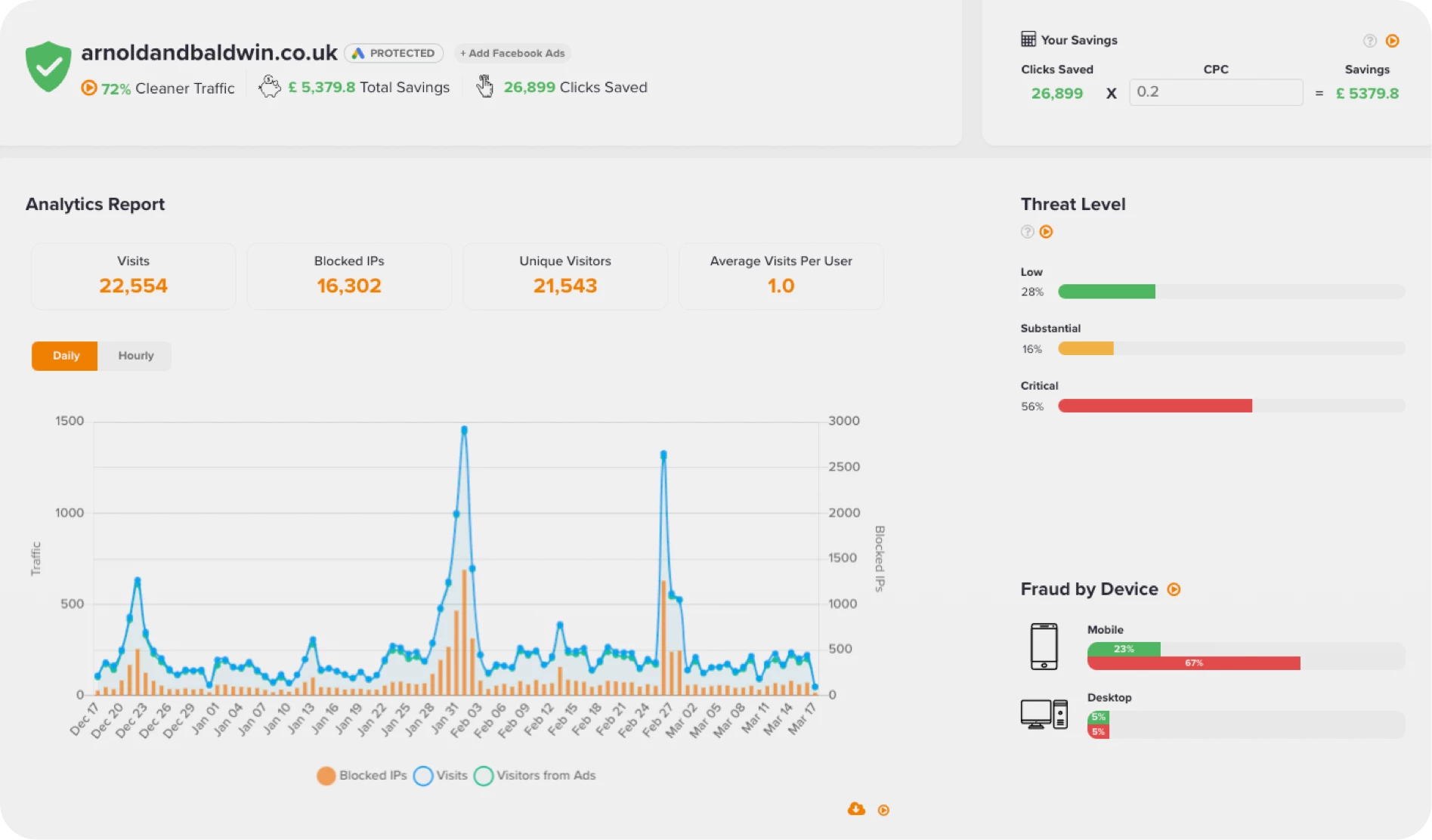This screenshot has height=840, width=1432.
Task: Download chart using the orange cloud icon
Action: click(x=856, y=809)
